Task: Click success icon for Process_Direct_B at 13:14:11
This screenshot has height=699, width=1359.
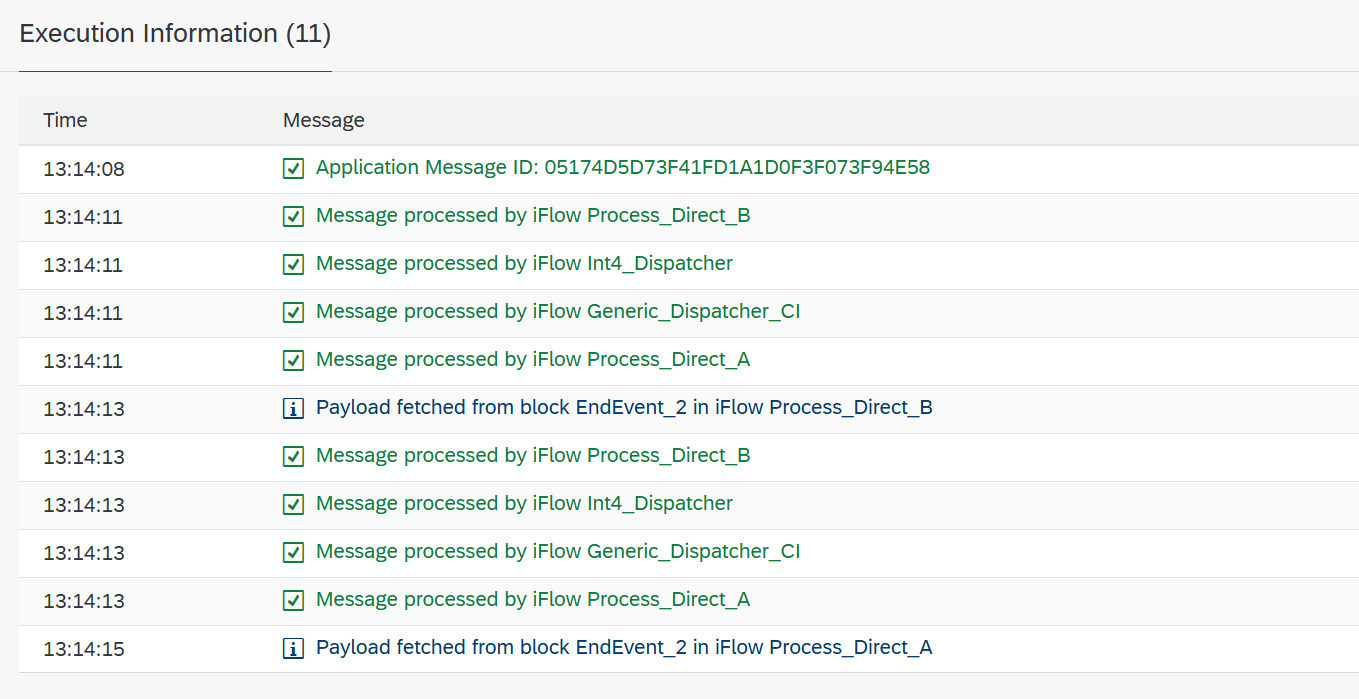Action: click(293, 217)
